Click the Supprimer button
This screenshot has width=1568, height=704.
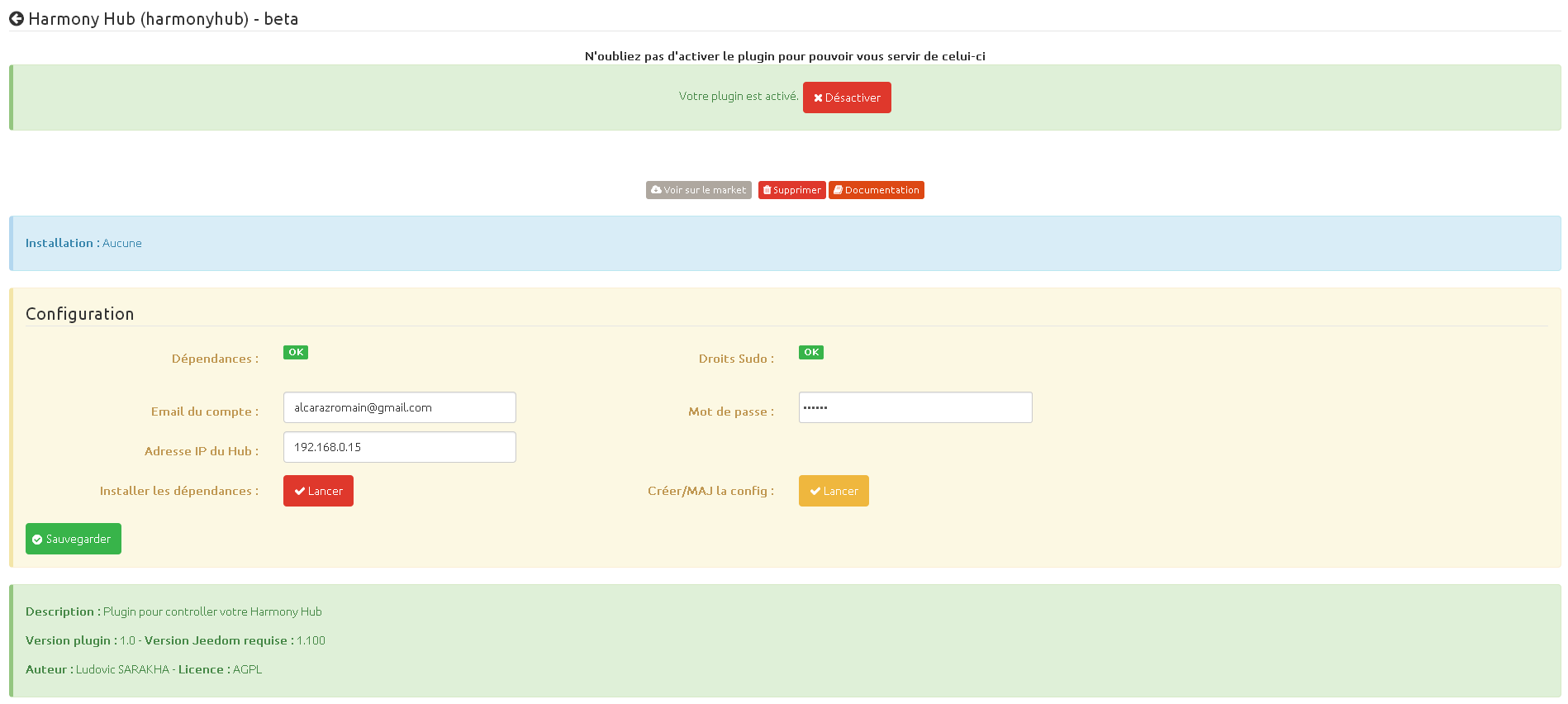click(792, 190)
